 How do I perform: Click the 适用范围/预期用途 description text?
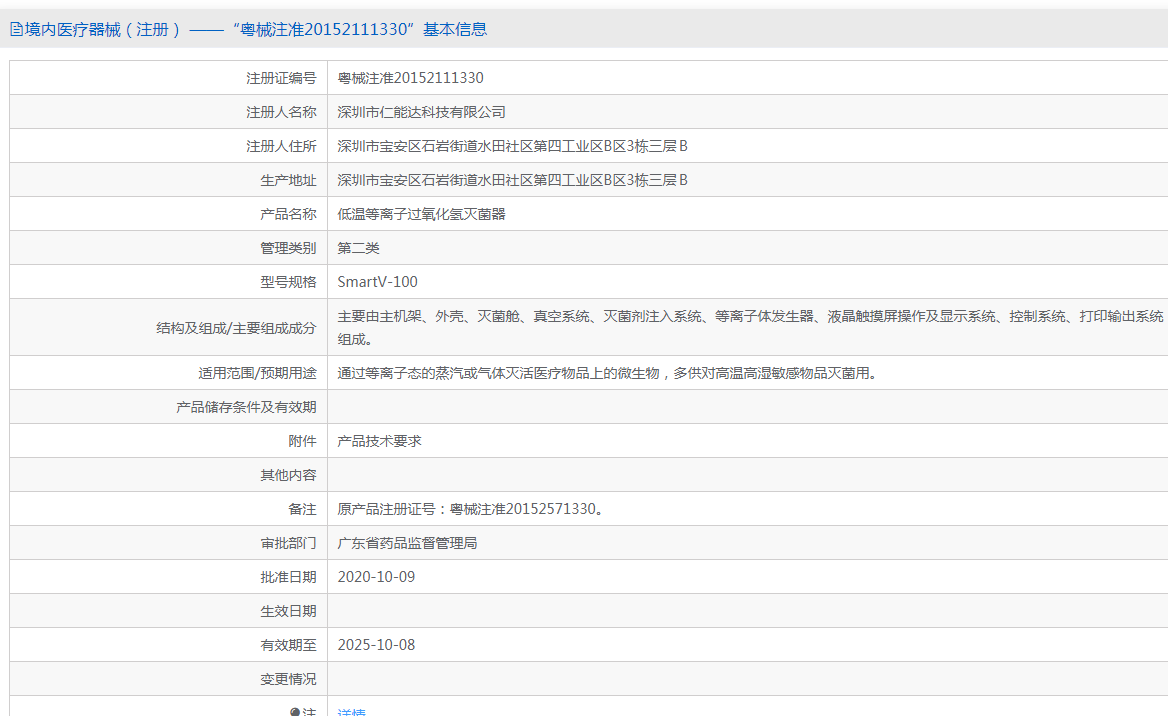(606, 373)
